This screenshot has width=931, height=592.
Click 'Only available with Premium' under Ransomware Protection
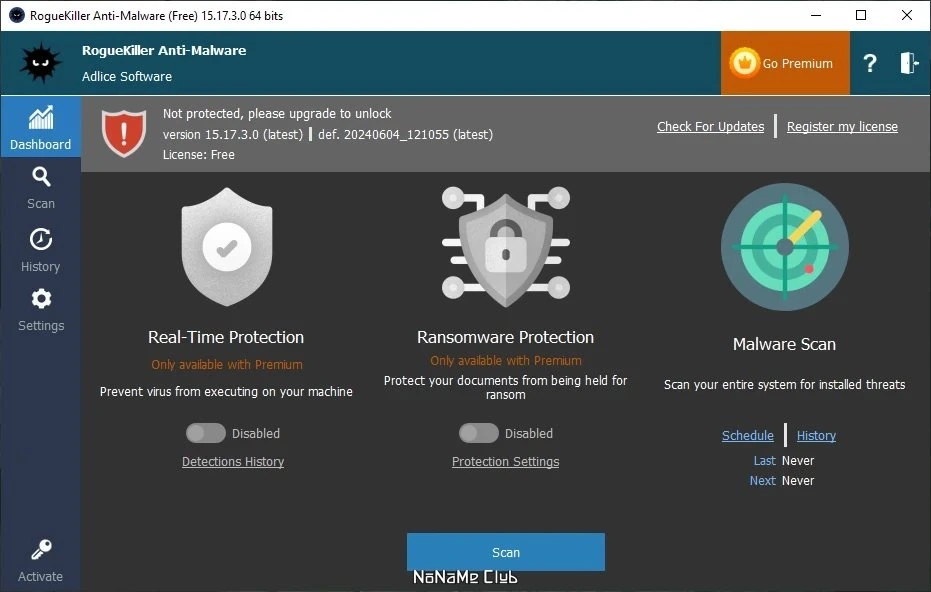tap(506, 360)
